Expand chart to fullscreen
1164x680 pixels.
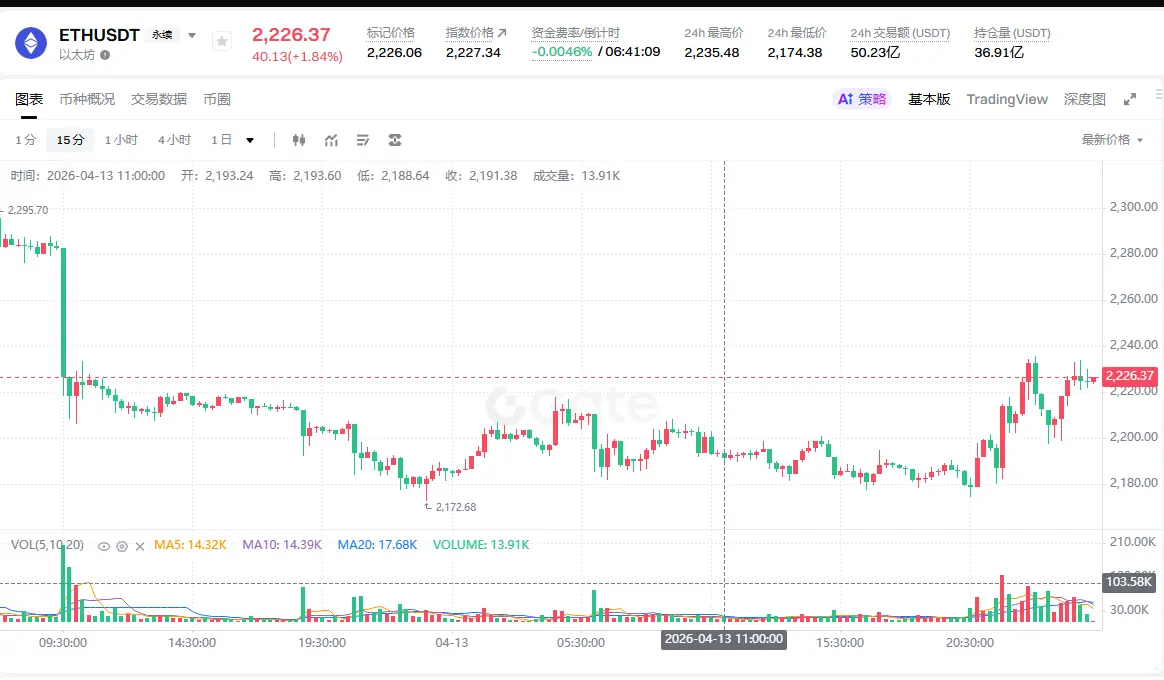point(1130,99)
